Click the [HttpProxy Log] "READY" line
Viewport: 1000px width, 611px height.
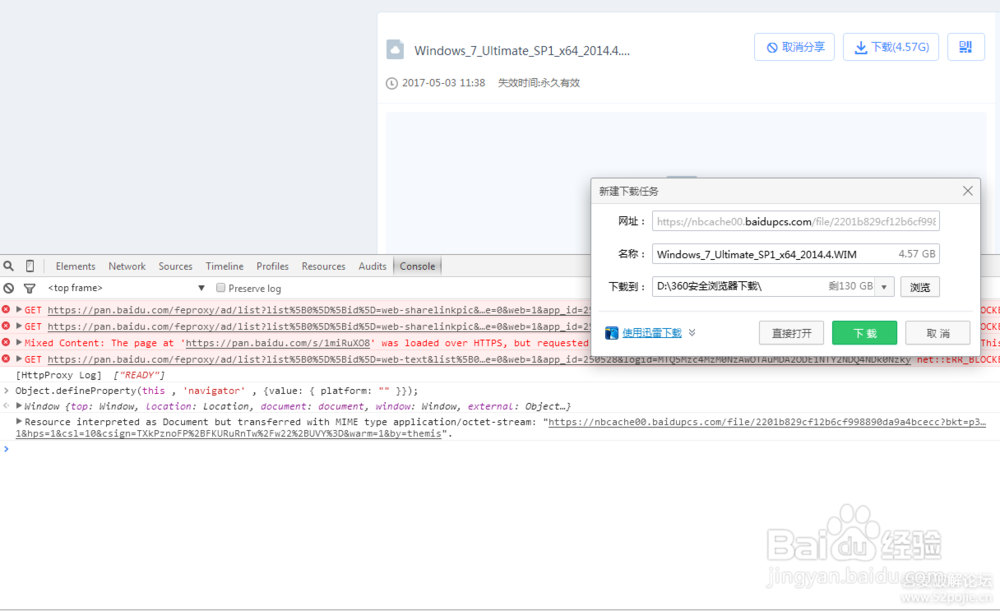click(x=90, y=375)
